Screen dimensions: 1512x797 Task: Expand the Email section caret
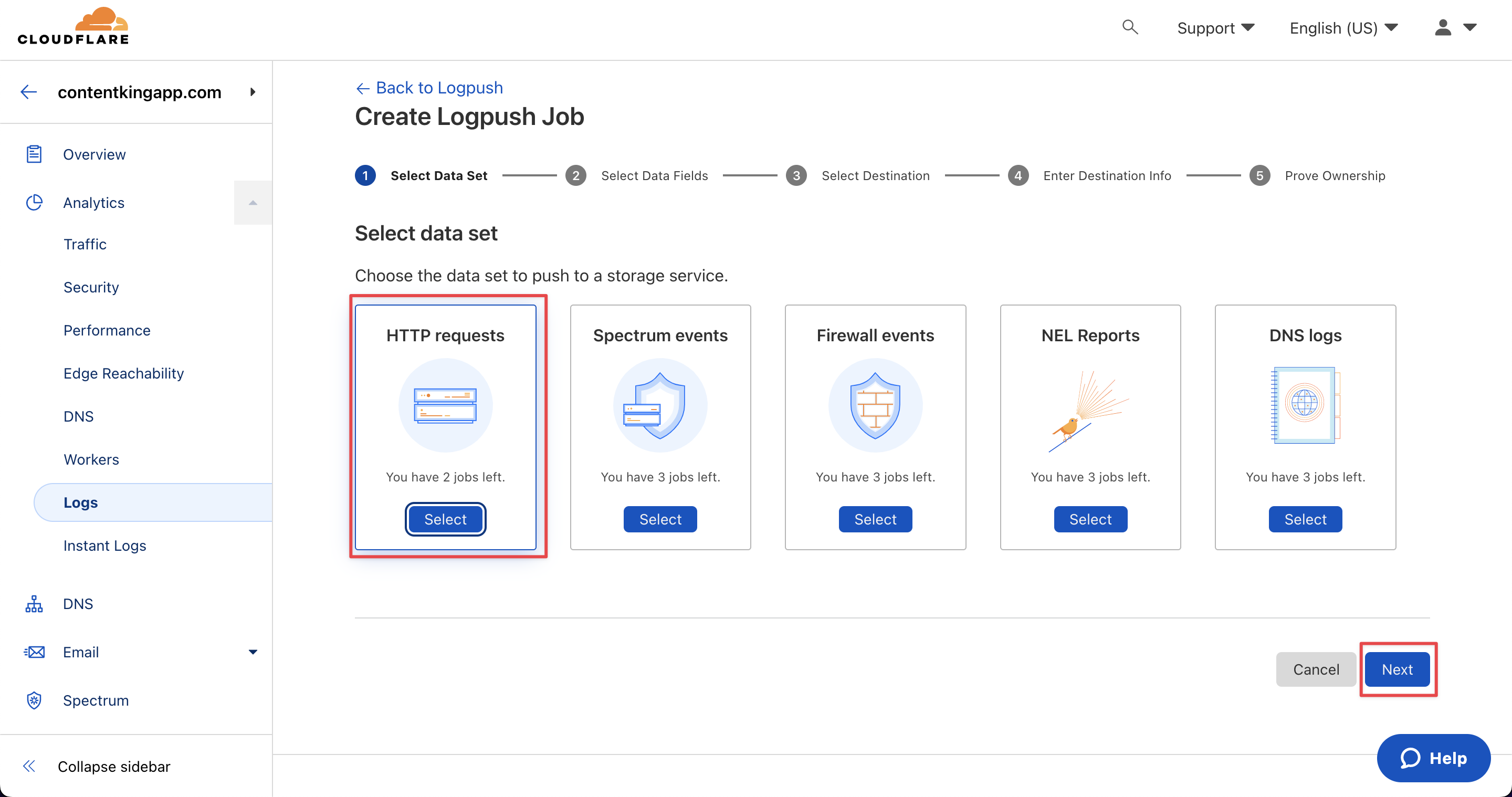click(253, 652)
